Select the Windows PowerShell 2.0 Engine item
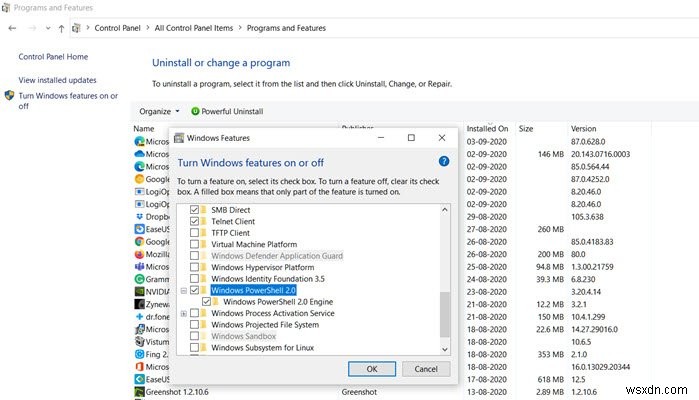699x400 pixels. coord(278,302)
